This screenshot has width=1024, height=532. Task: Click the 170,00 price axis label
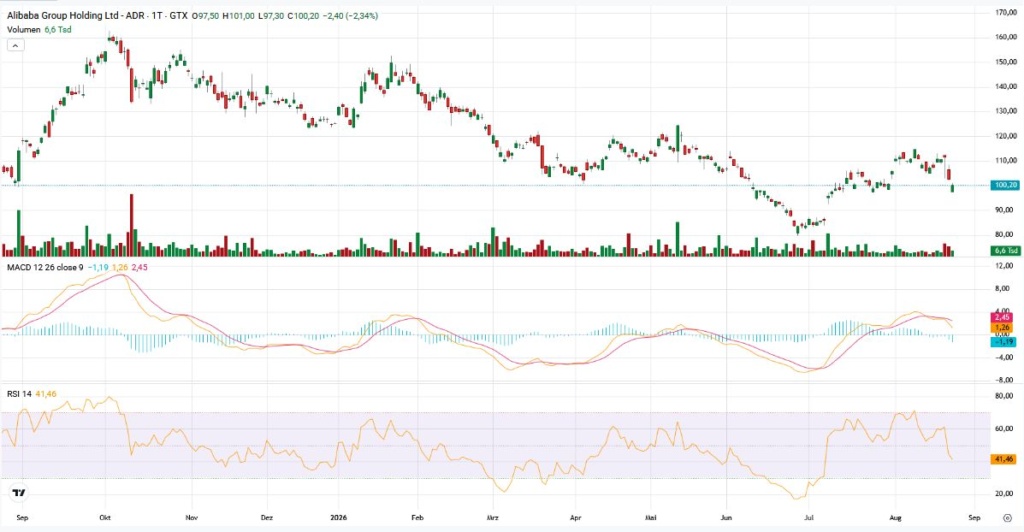pos(1006,12)
